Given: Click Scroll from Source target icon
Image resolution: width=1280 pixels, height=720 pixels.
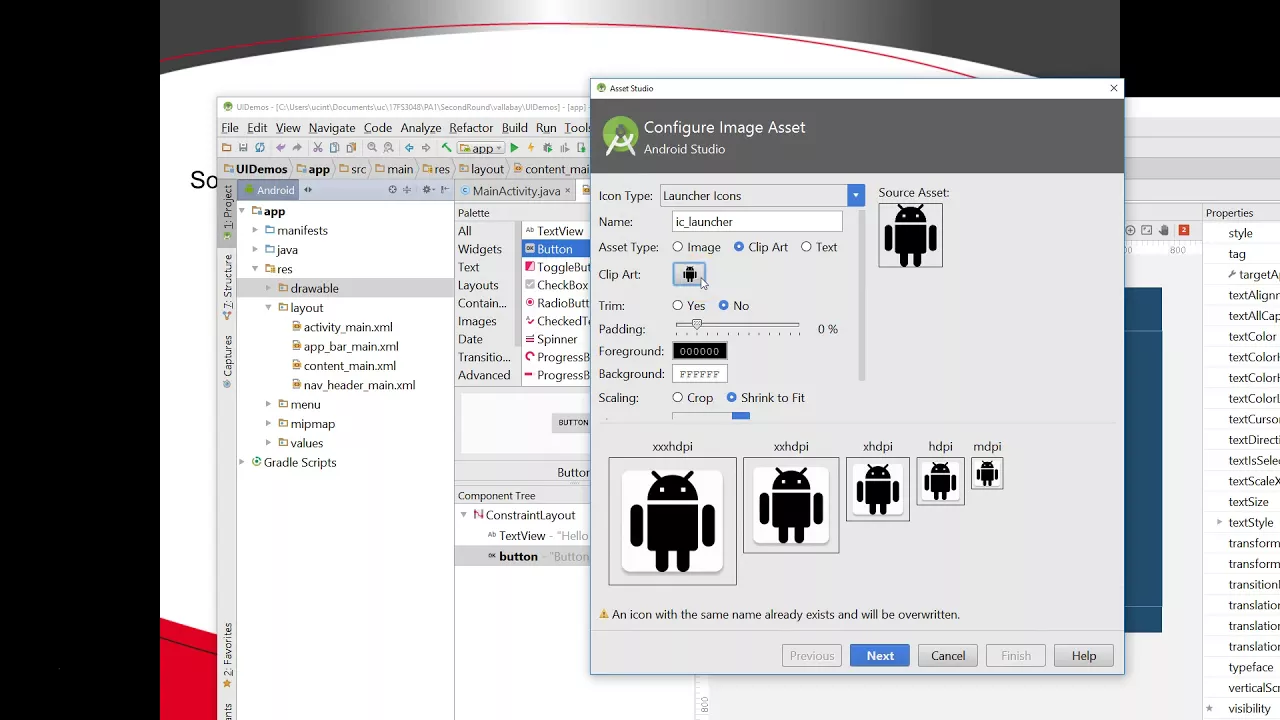Looking at the screenshot, I should click(x=392, y=190).
